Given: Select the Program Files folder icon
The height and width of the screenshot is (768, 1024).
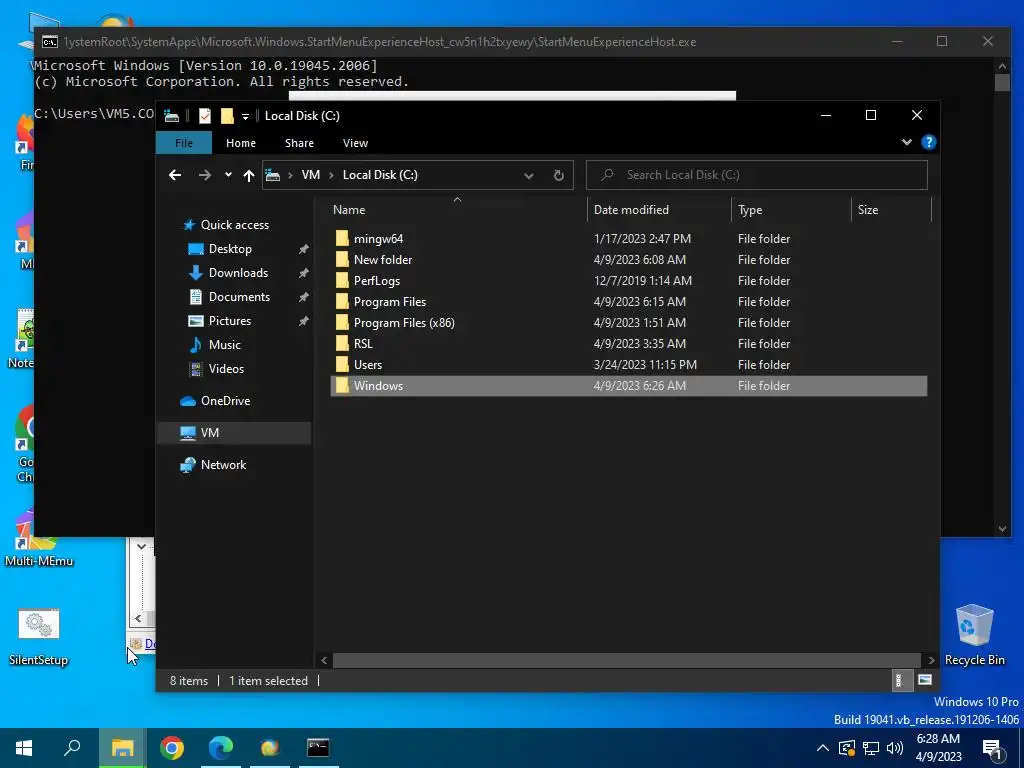Looking at the screenshot, I should pyautogui.click(x=342, y=301).
